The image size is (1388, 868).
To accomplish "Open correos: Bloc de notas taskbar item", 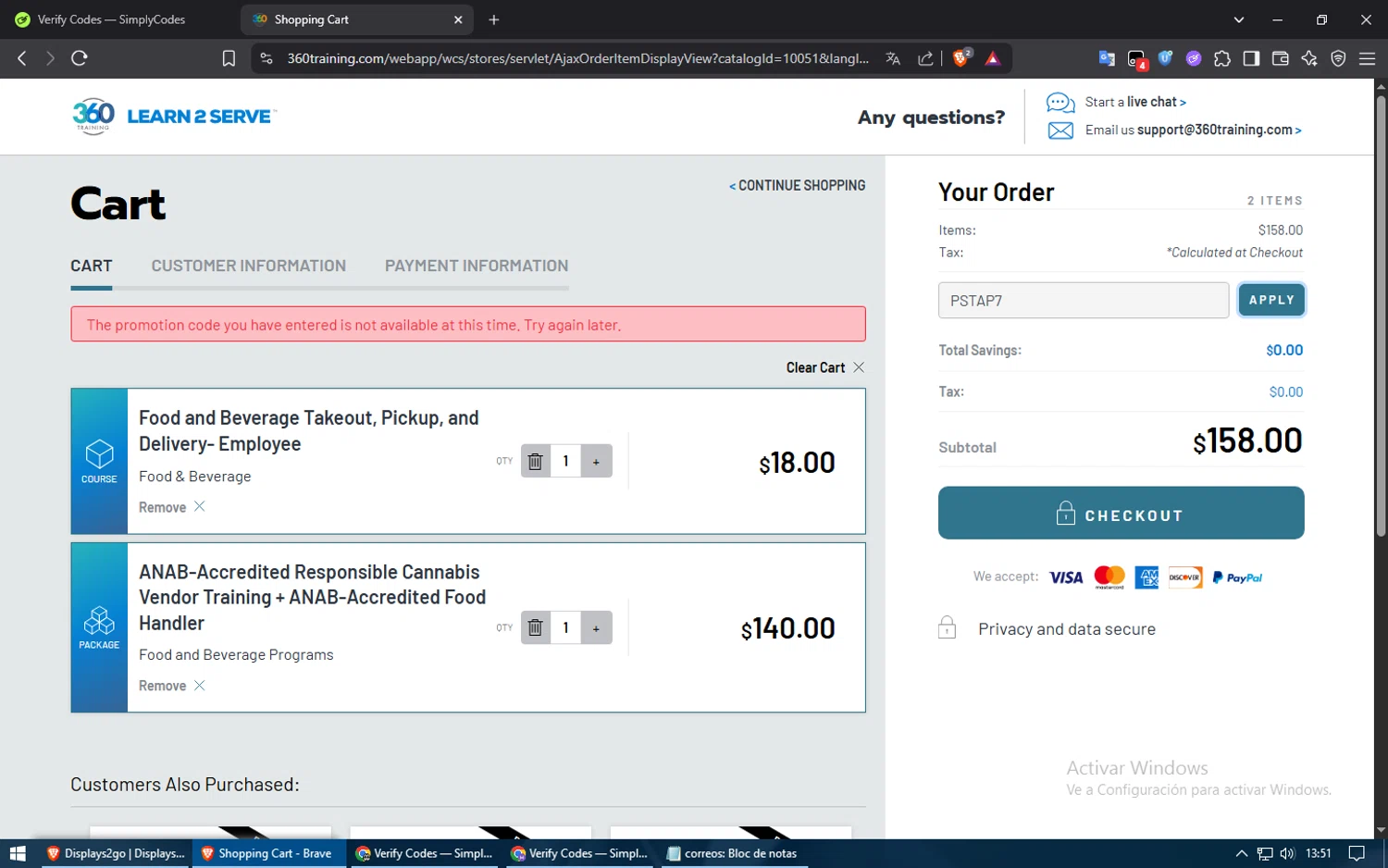I will tap(733, 853).
